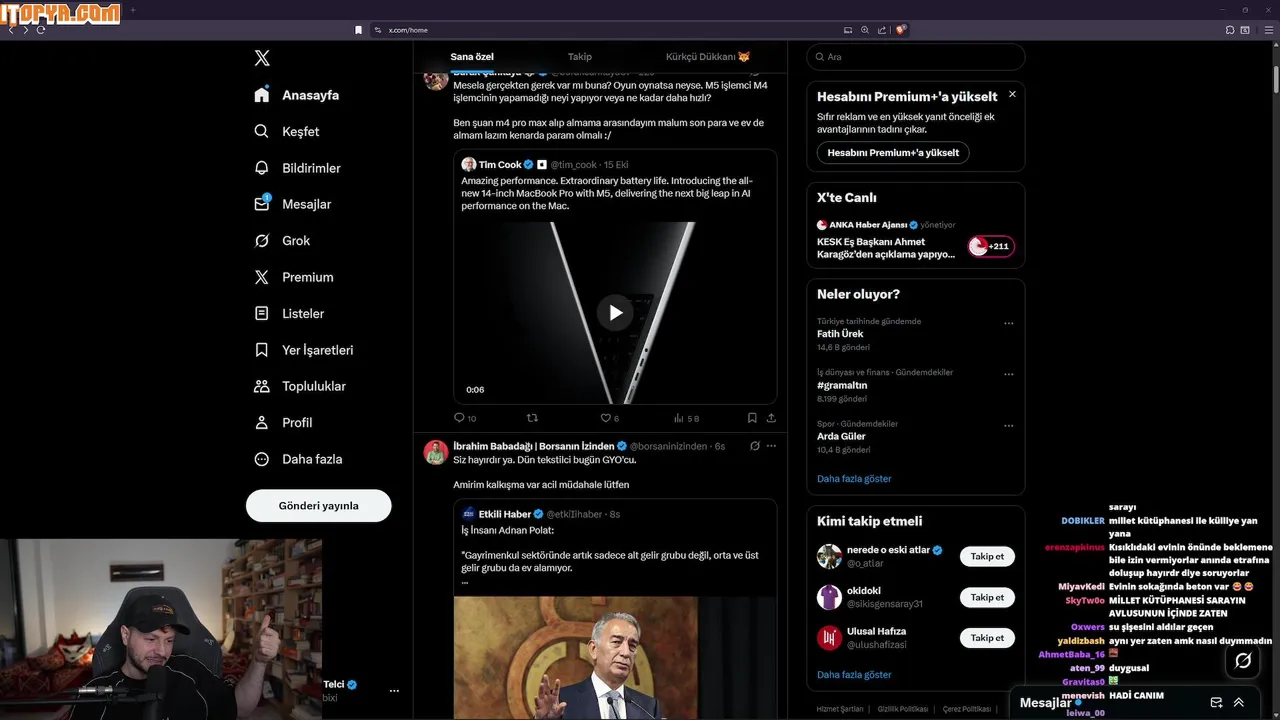Click Gönderi yayınla button
The image size is (1280, 720).
[318, 505]
